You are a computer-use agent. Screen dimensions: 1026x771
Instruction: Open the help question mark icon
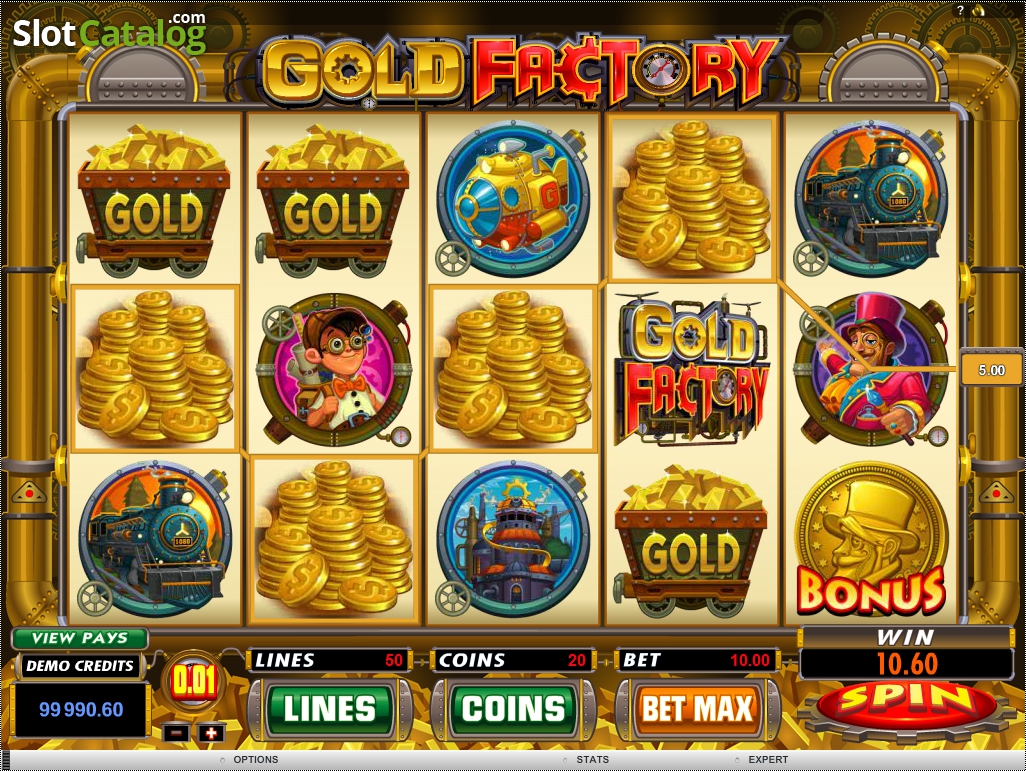pos(961,10)
